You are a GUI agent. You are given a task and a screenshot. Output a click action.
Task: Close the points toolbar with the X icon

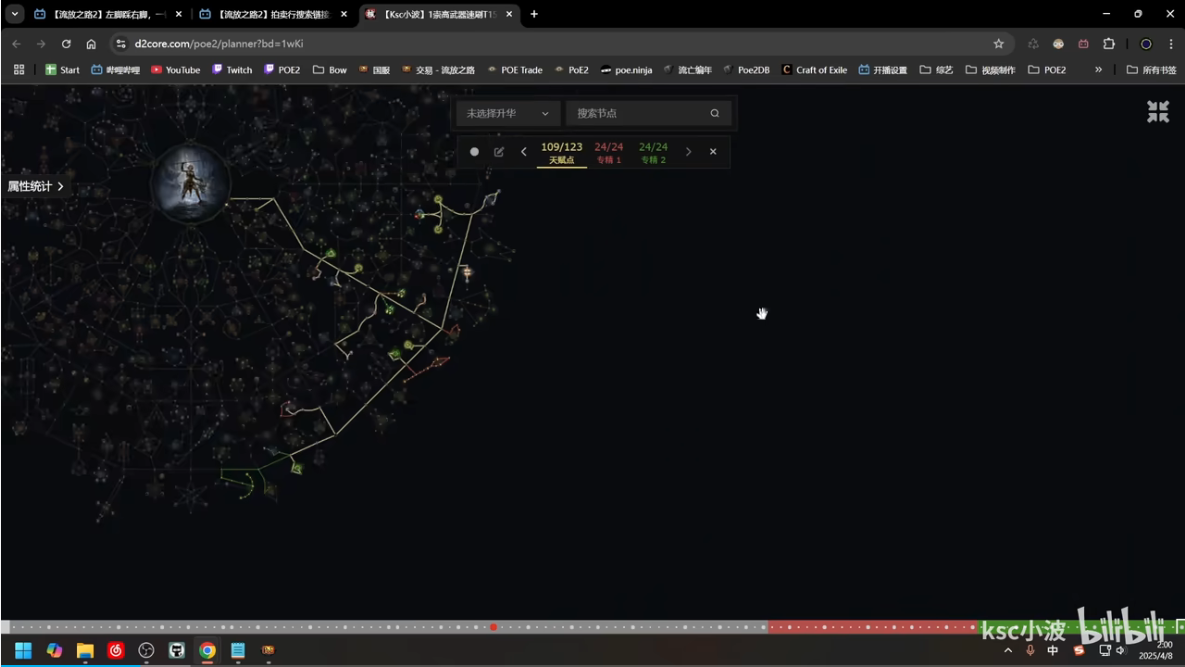tap(713, 152)
